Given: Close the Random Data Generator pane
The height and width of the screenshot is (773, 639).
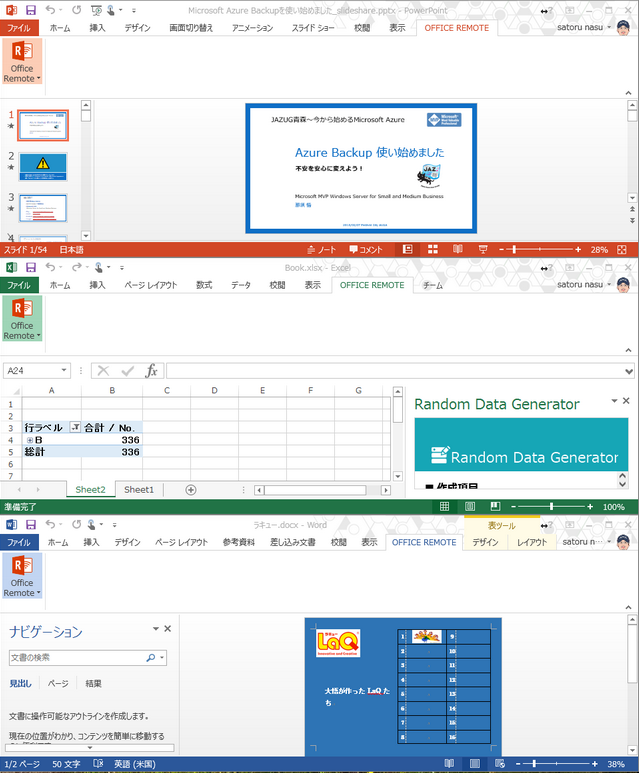Looking at the screenshot, I should pyautogui.click(x=626, y=401).
